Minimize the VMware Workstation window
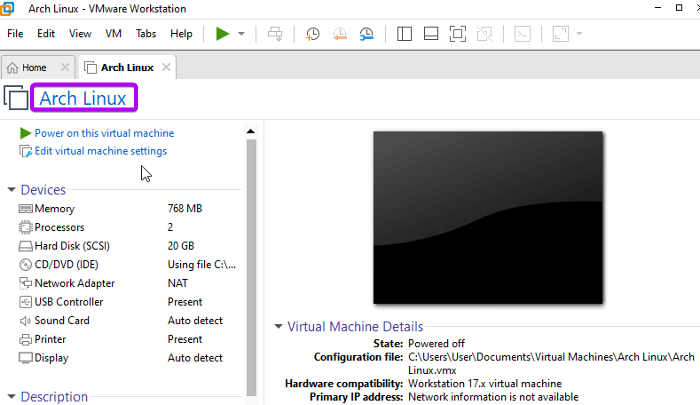The image size is (700, 405). click(658, 8)
